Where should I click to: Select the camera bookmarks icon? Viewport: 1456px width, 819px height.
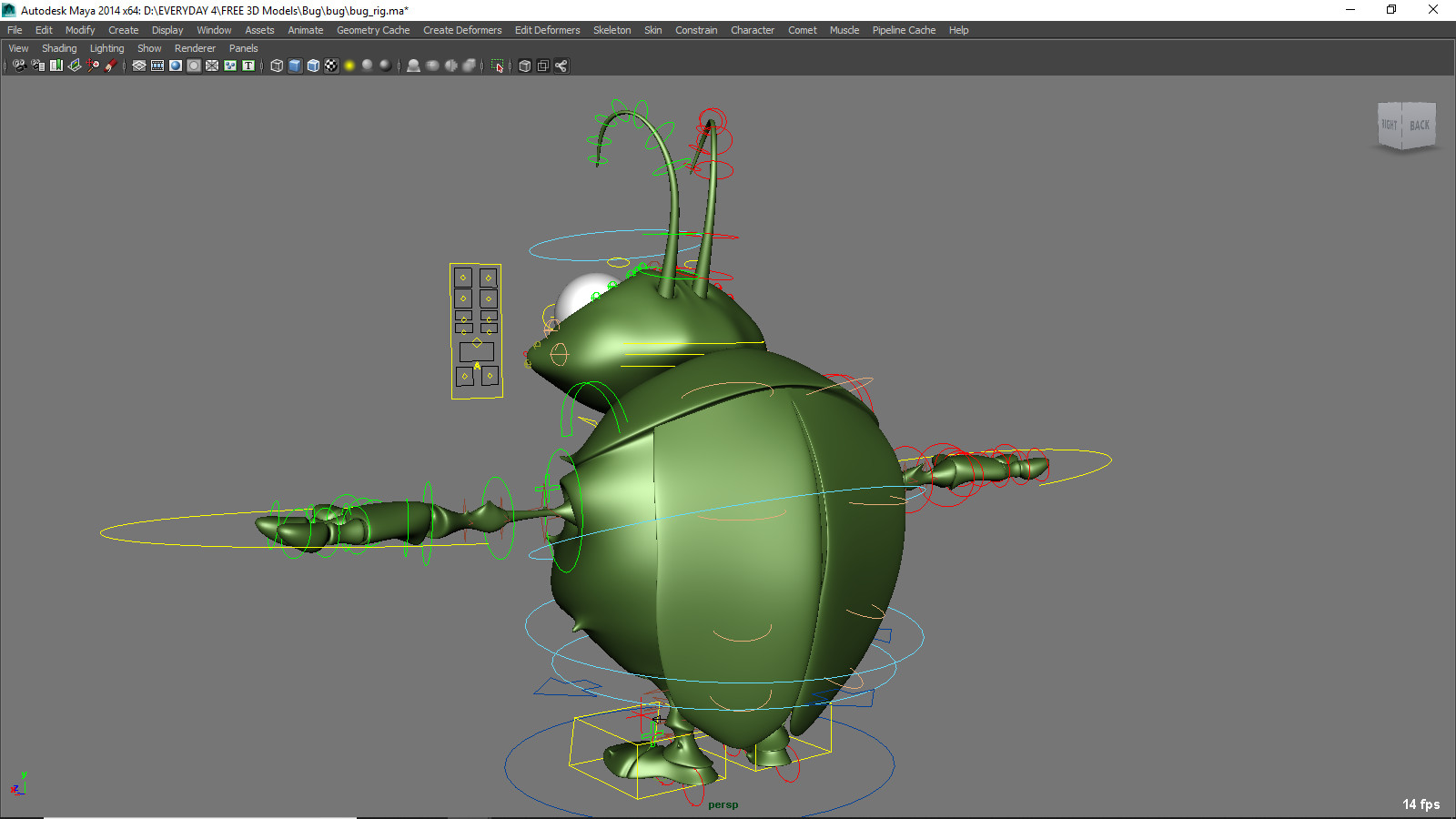pos(56,66)
